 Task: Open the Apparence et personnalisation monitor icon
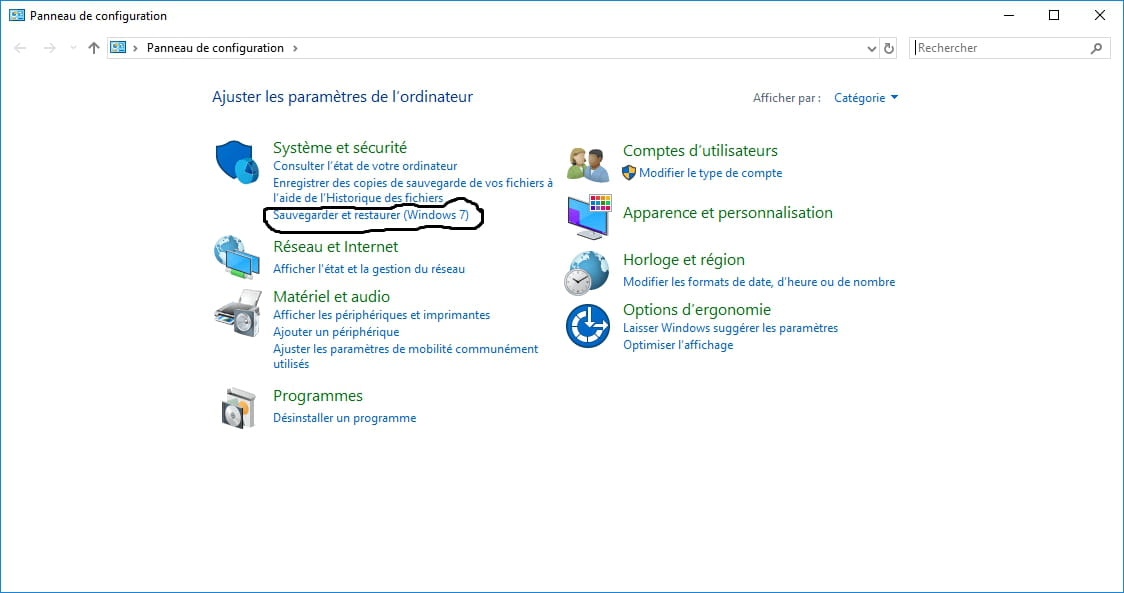point(589,216)
